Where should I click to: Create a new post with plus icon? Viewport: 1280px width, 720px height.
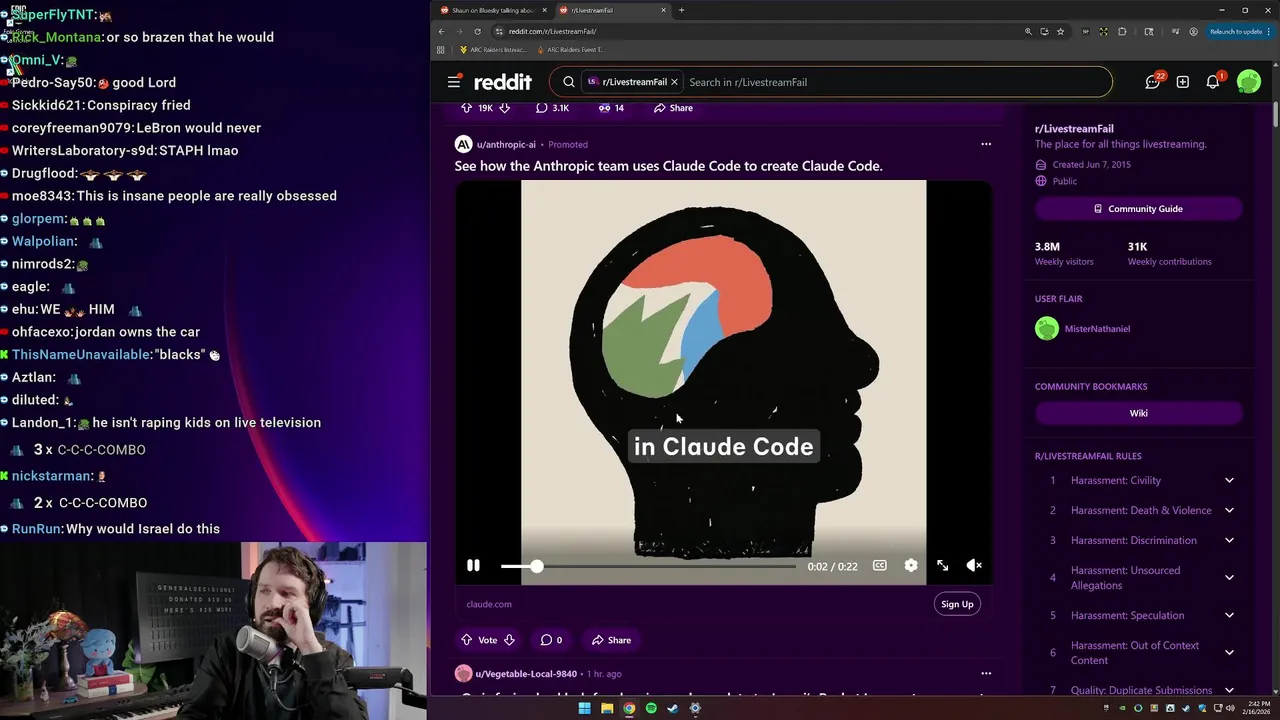1183,82
